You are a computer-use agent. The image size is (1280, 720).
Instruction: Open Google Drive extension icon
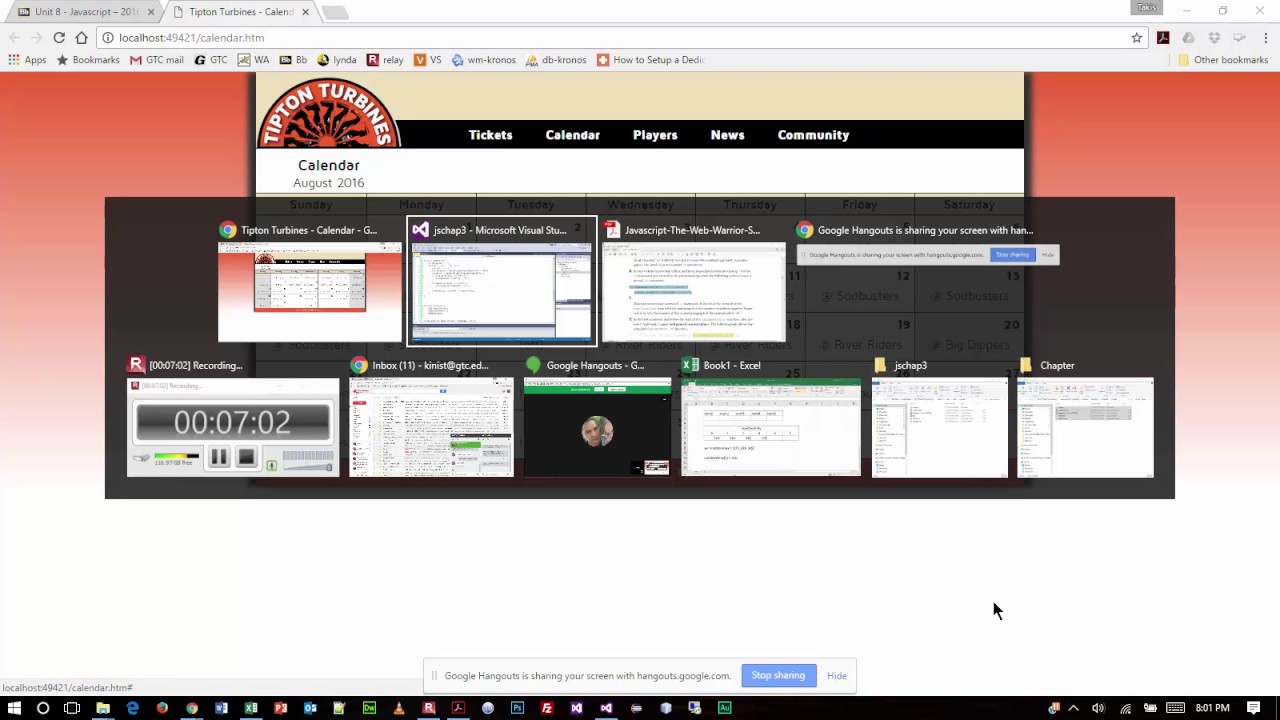(1188, 38)
